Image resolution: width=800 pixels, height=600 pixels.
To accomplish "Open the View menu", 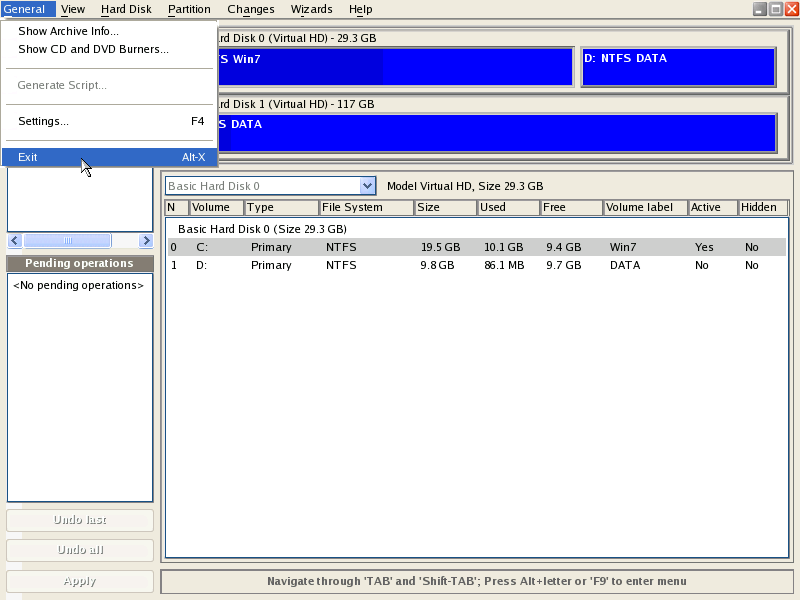I will pyautogui.click(x=73, y=9).
